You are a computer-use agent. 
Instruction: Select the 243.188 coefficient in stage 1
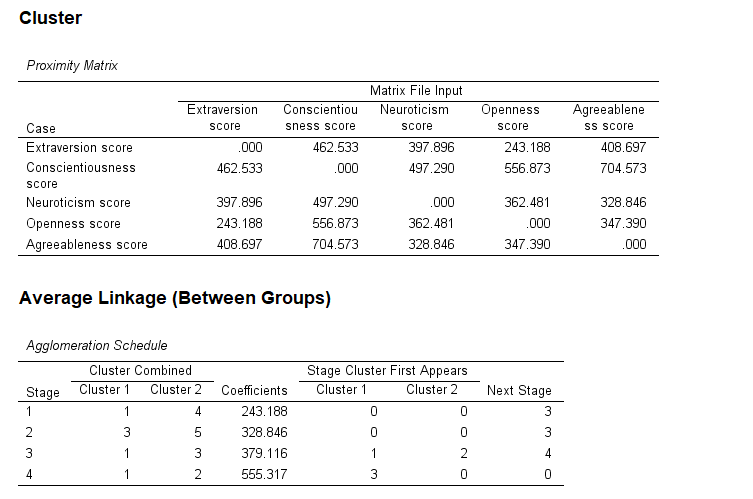[x=264, y=410]
